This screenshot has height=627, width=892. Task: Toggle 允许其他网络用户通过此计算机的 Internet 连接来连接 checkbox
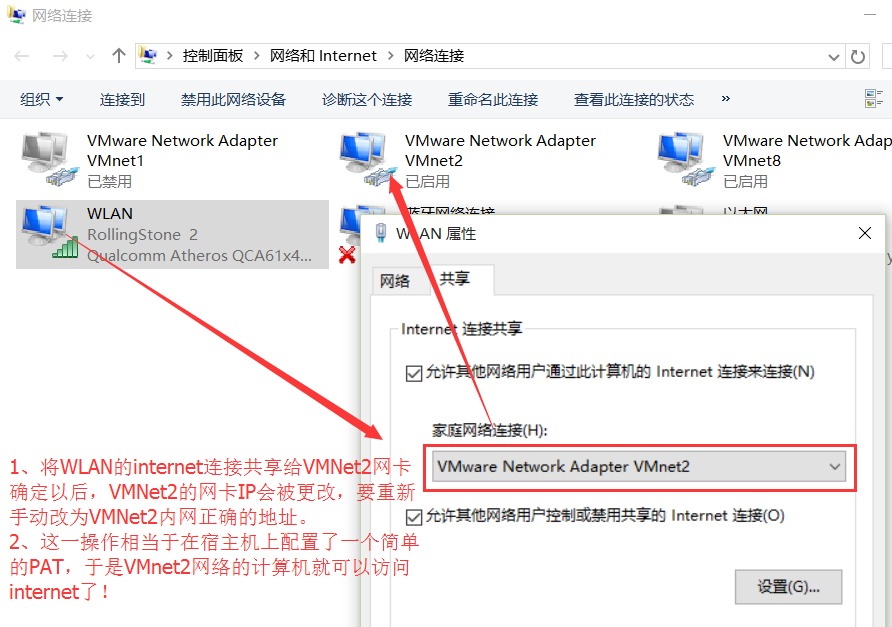(x=414, y=373)
